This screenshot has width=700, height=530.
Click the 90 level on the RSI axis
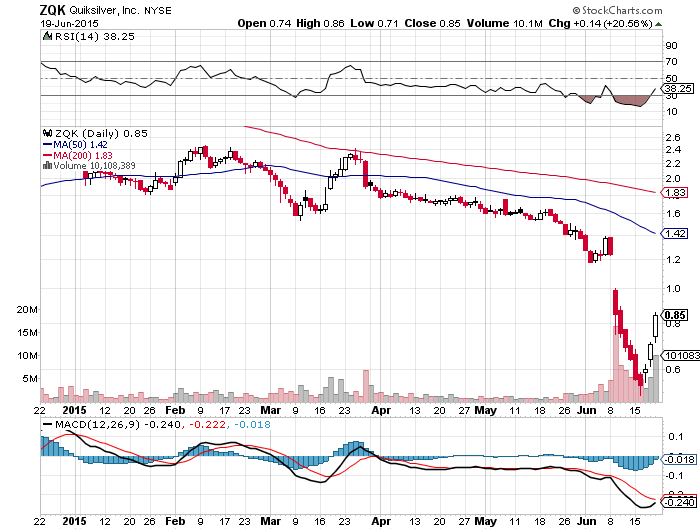point(671,46)
